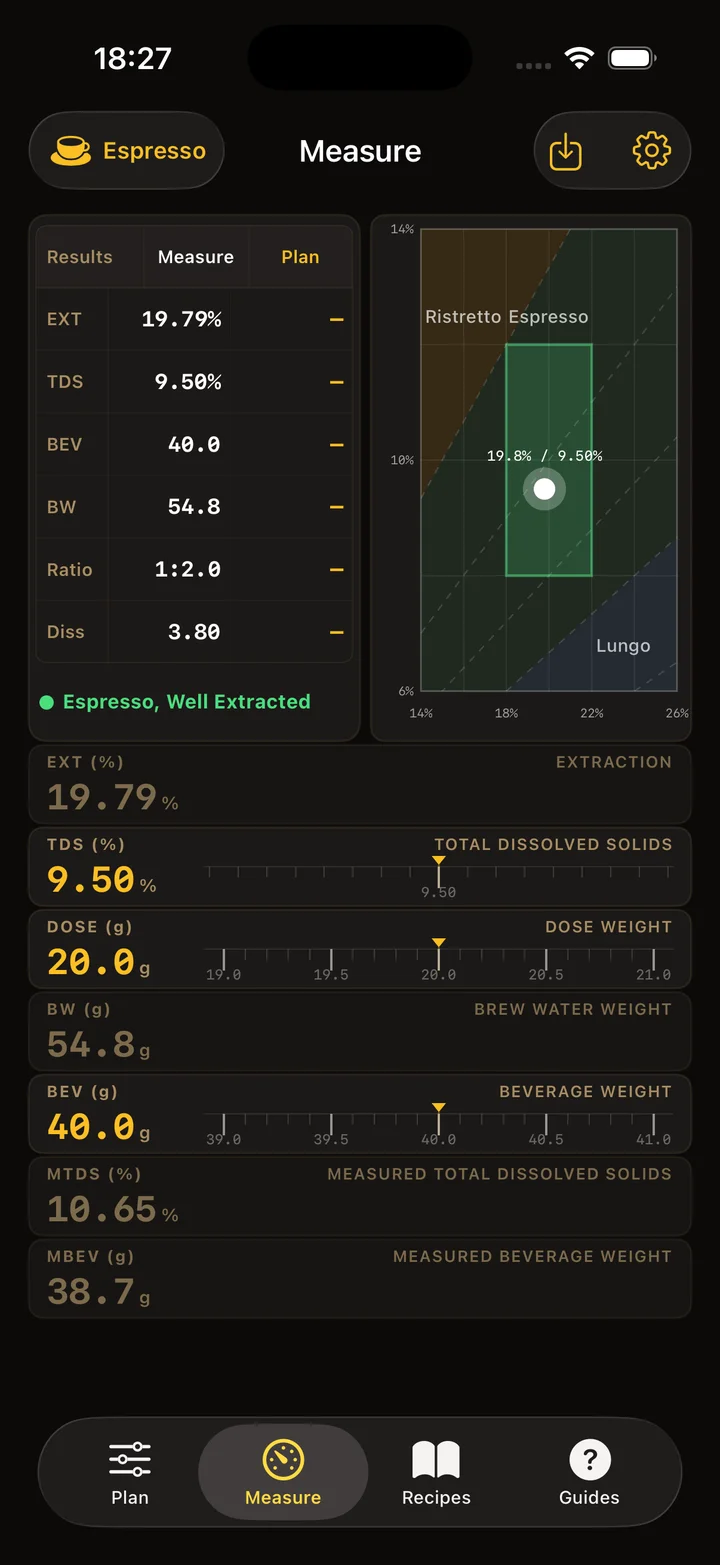Tap the MTDS (%) value 10.65
720x1565 pixels.
point(113,1210)
